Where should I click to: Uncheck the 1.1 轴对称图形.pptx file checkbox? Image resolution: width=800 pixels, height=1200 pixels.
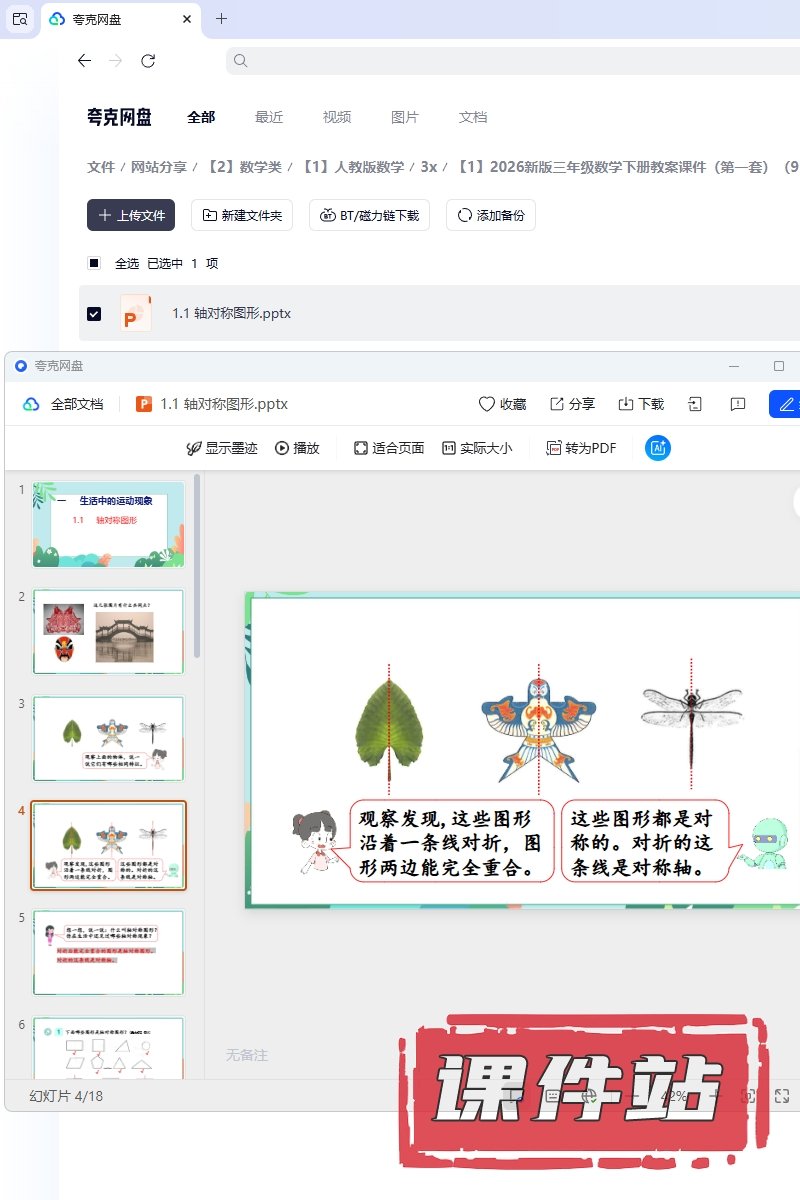pos(94,313)
